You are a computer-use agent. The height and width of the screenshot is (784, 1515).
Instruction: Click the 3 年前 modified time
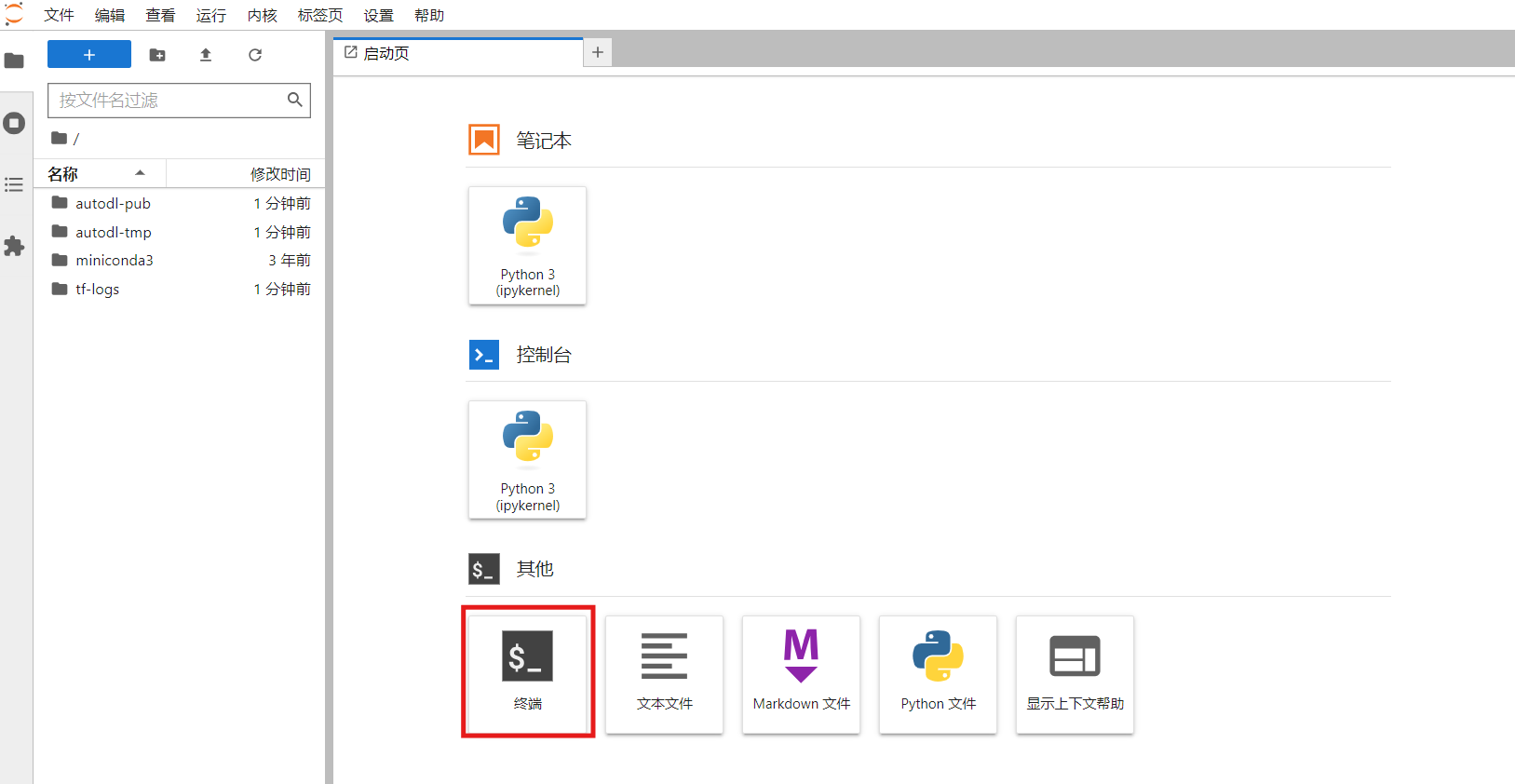coord(290,260)
